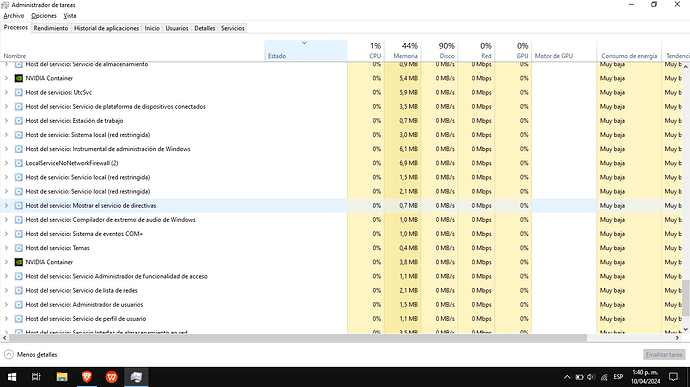Switch to Historial de aplicaciones tab
Viewport: 690px width, 387px height.
pyautogui.click(x=106, y=28)
